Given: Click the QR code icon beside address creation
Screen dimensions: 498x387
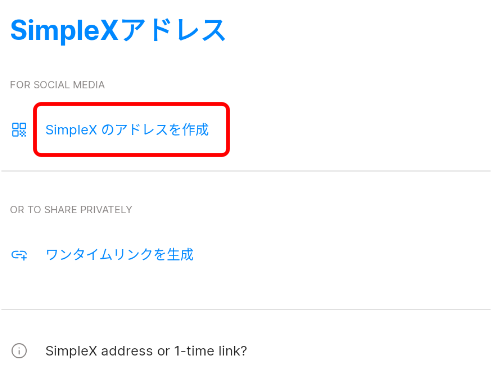Looking at the screenshot, I should 19,130.
